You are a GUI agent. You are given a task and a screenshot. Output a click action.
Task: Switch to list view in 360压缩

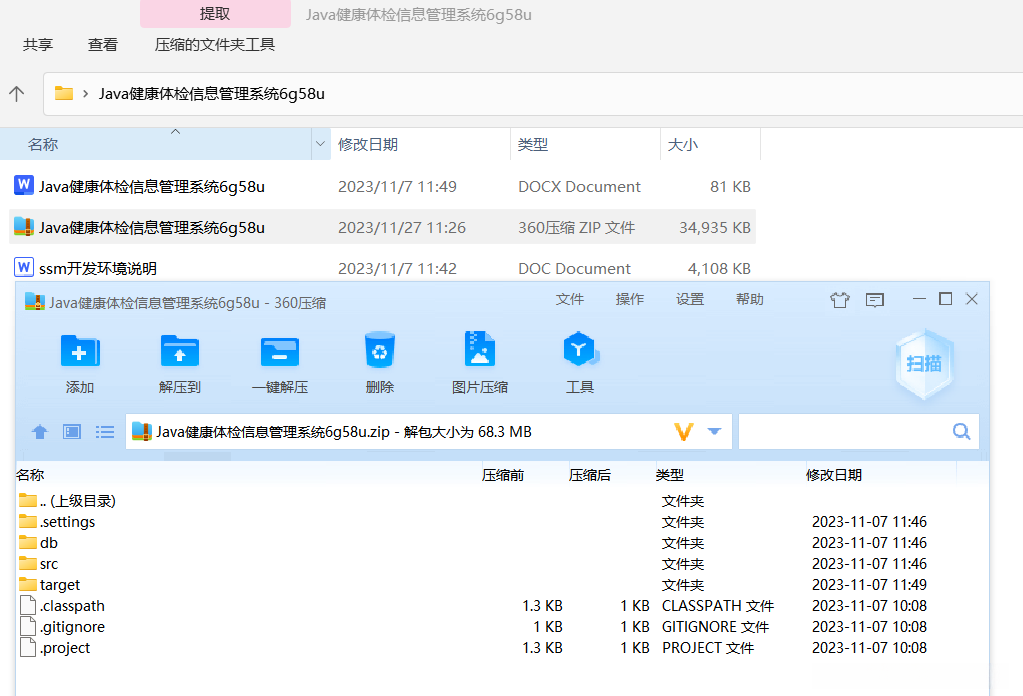(104, 432)
